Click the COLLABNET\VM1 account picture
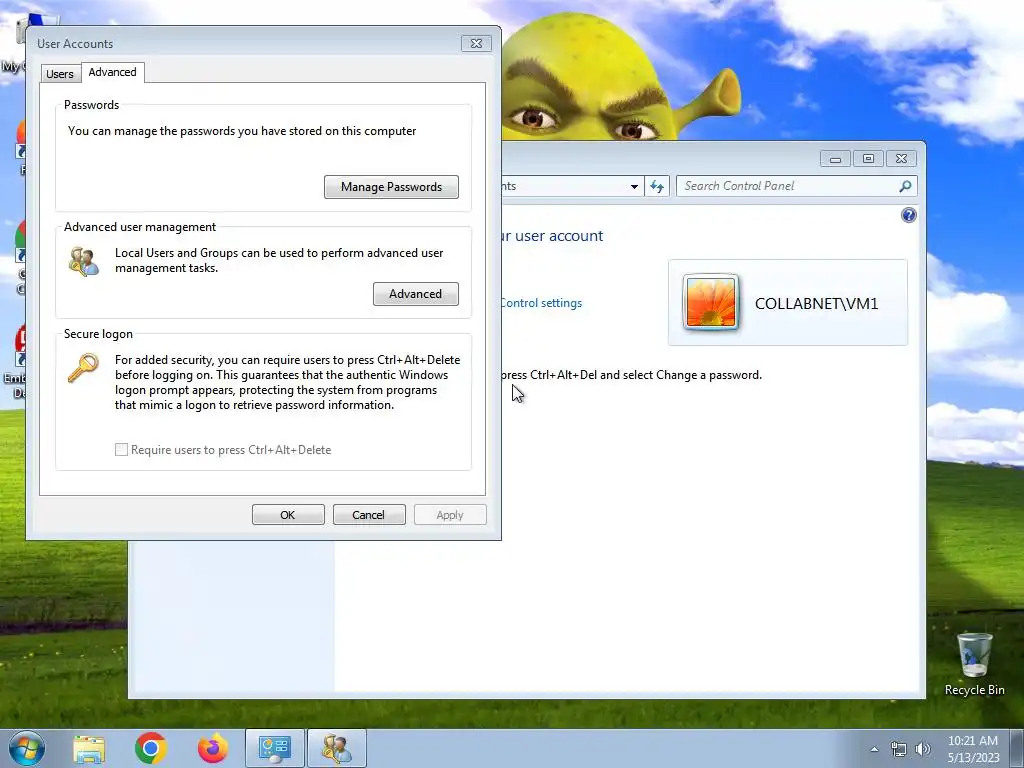 [711, 302]
